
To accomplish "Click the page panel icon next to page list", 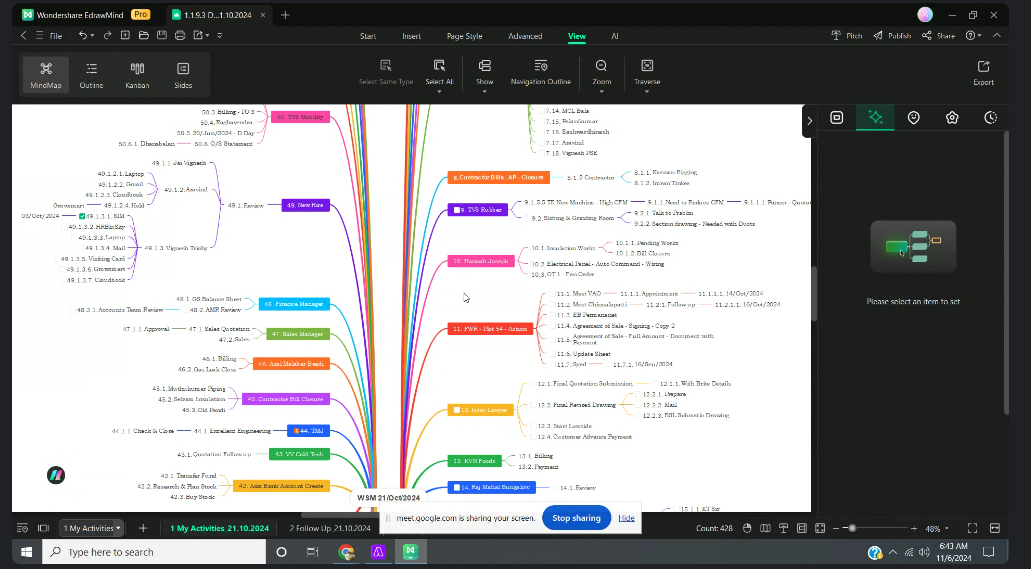I will coord(43,528).
